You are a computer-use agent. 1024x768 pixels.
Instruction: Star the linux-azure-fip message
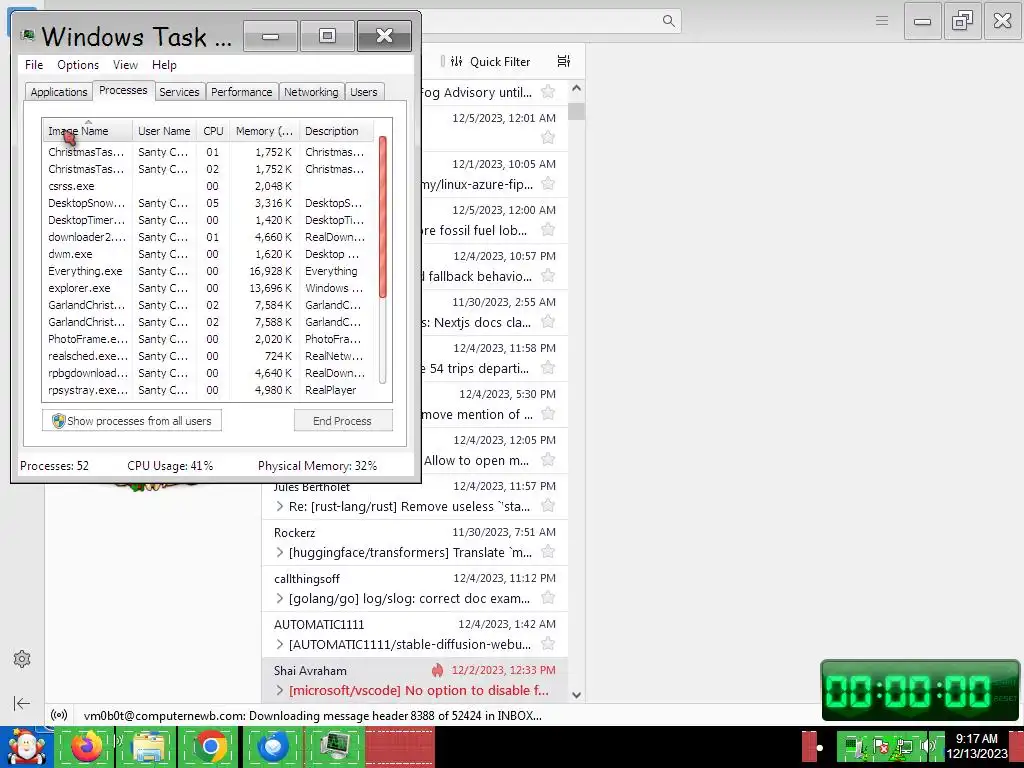coord(548,184)
